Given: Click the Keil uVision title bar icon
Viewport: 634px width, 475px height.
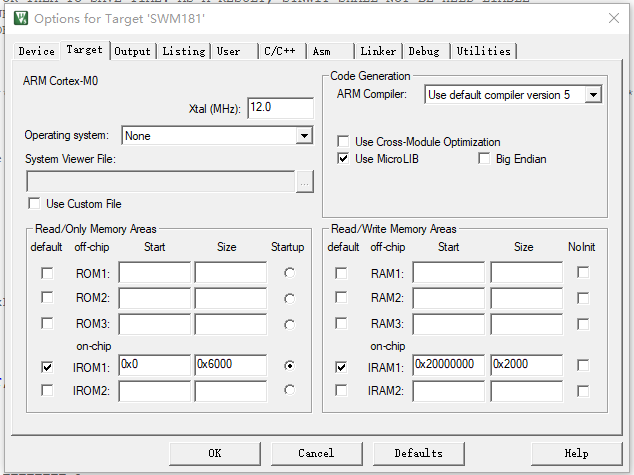Looking at the screenshot, I should [x=21, y=18].
